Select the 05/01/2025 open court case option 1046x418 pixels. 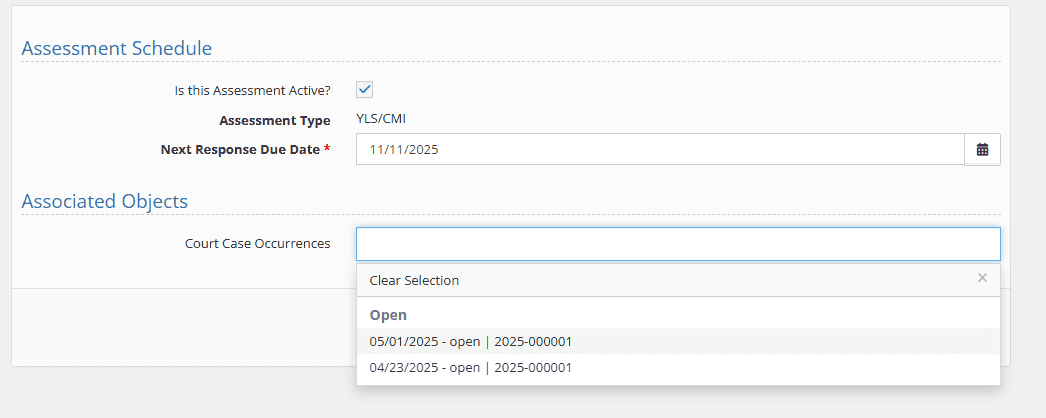click(x=470, y=342)
